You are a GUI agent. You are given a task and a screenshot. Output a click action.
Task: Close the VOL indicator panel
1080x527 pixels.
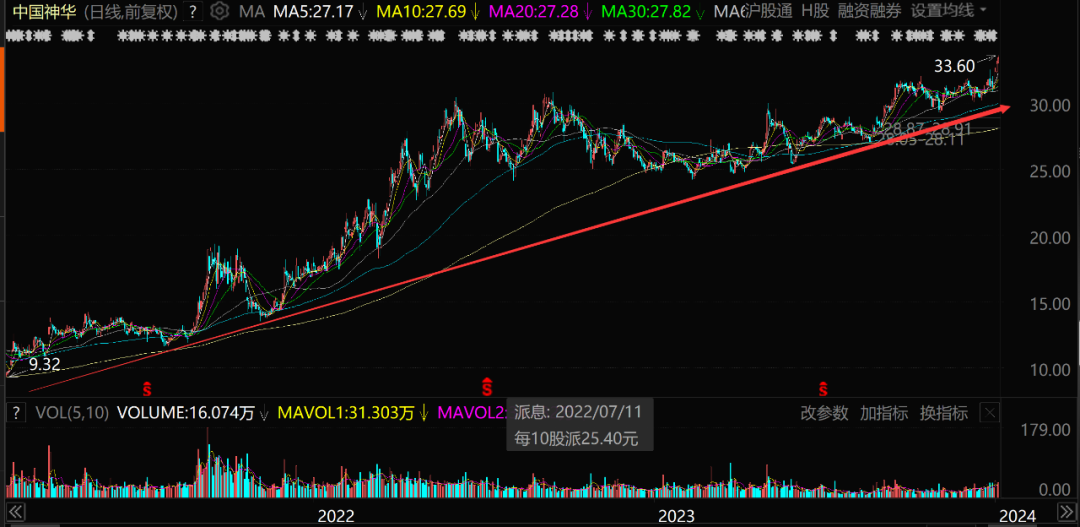click(x=989, y=413)
